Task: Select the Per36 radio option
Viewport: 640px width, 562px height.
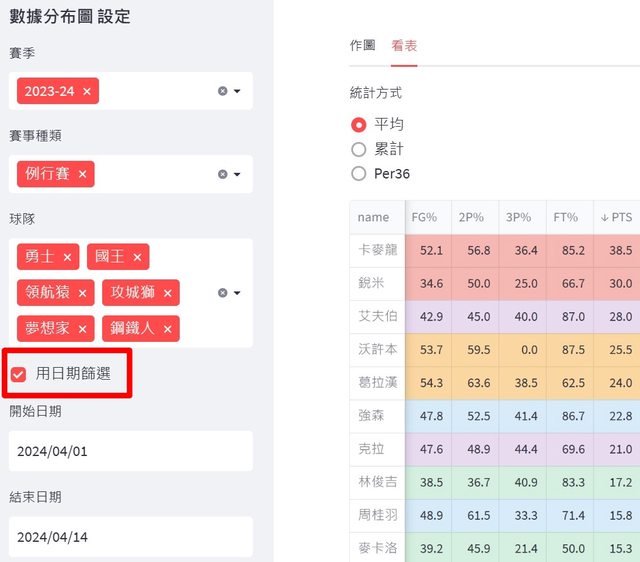Action: point(359,173)
